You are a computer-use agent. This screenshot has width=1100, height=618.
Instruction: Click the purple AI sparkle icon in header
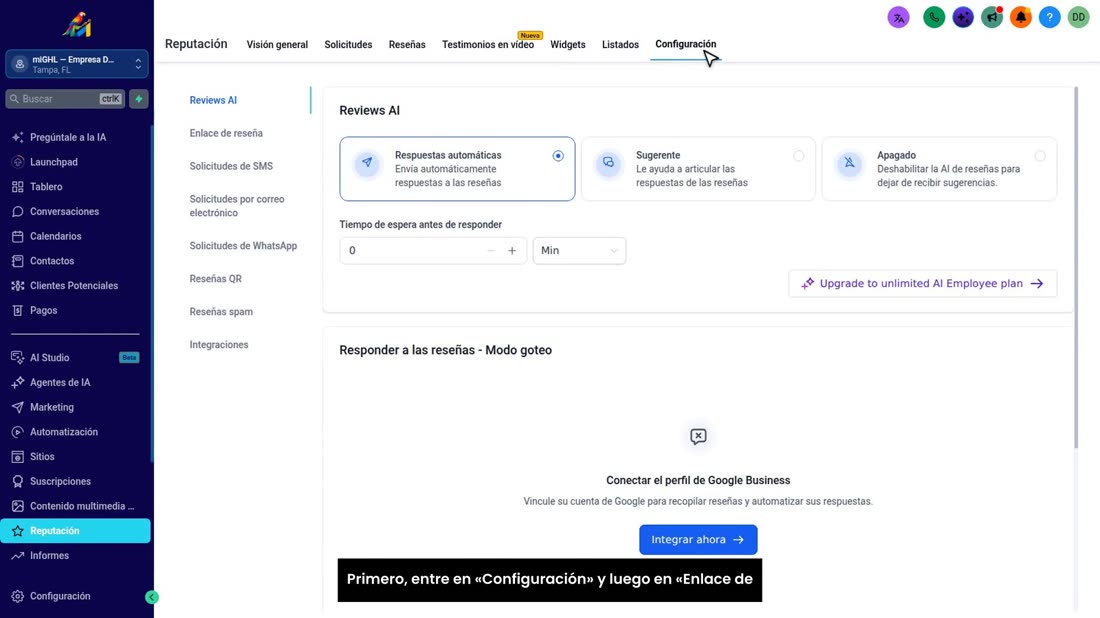[963, 18]
